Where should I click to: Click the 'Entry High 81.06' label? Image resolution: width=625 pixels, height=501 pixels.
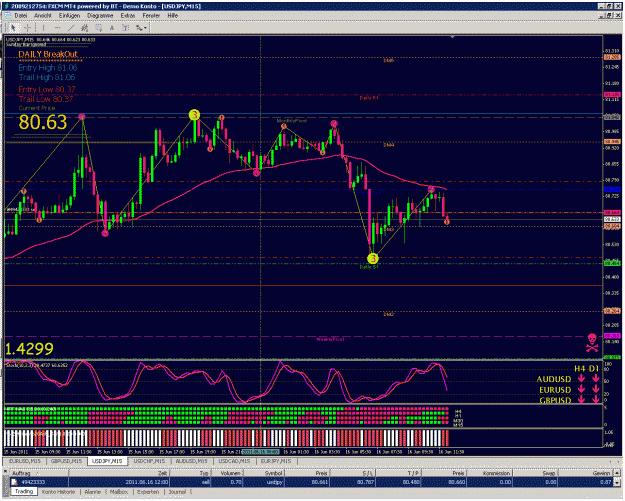48,67
